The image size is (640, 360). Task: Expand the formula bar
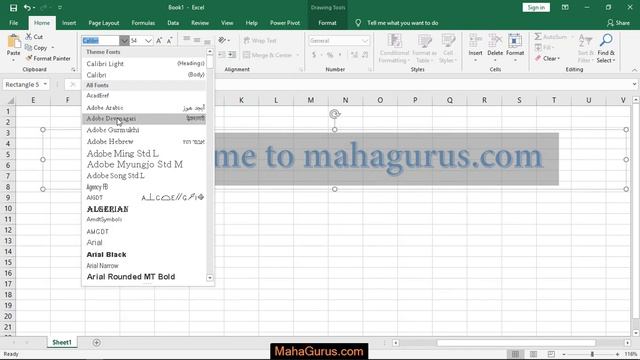click(634, 84)
